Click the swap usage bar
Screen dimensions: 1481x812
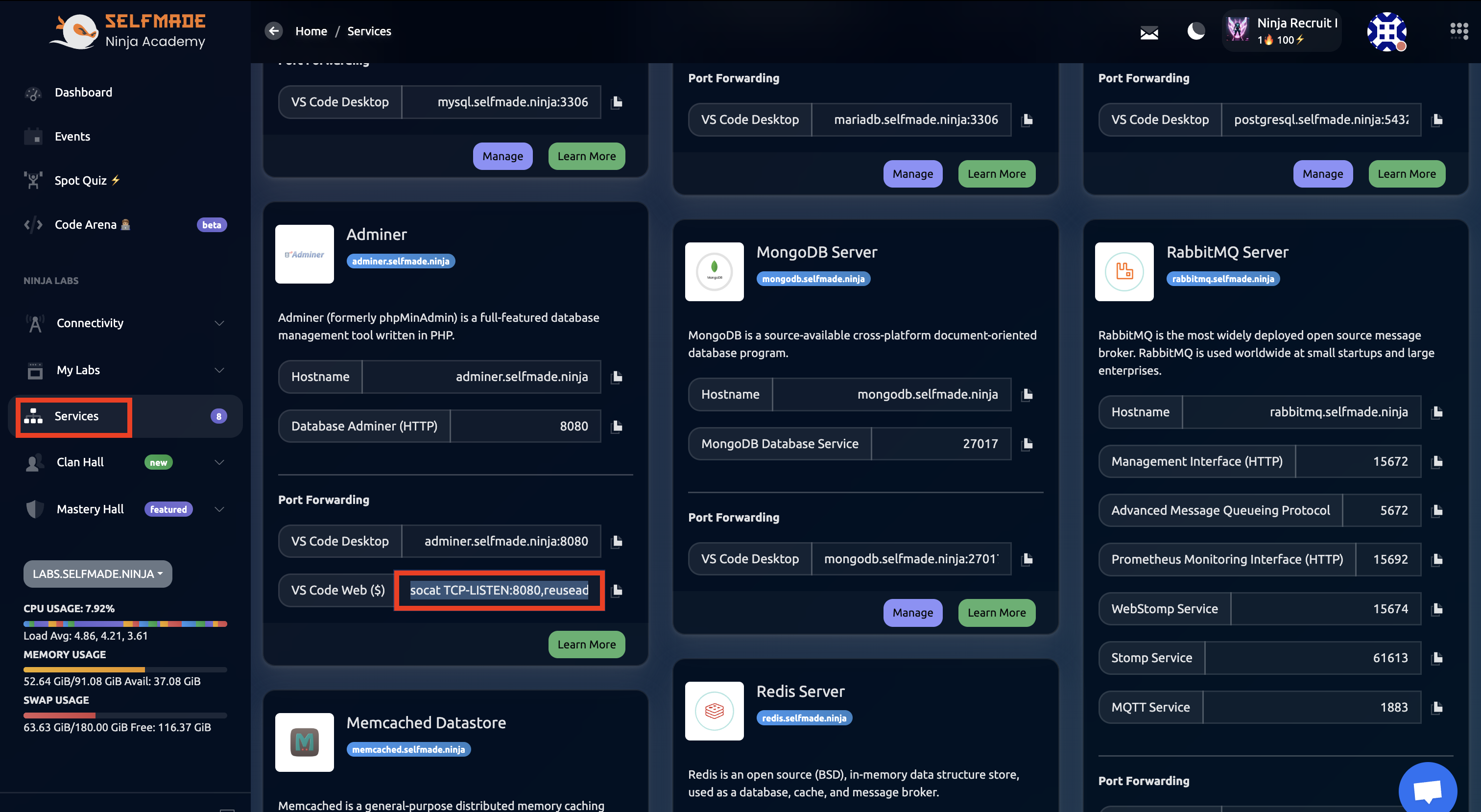125,716
